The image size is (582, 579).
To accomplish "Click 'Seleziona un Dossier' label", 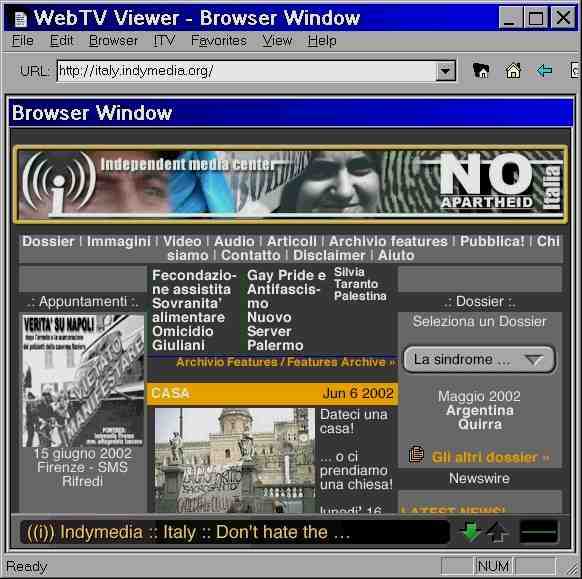I will coord(479,321).
